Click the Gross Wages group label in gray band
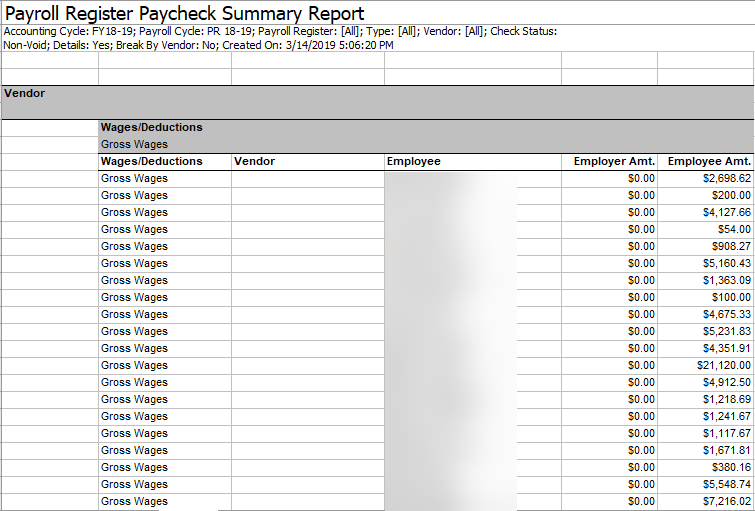Screen dimensions: 755x511 click(x=134, y=145)
